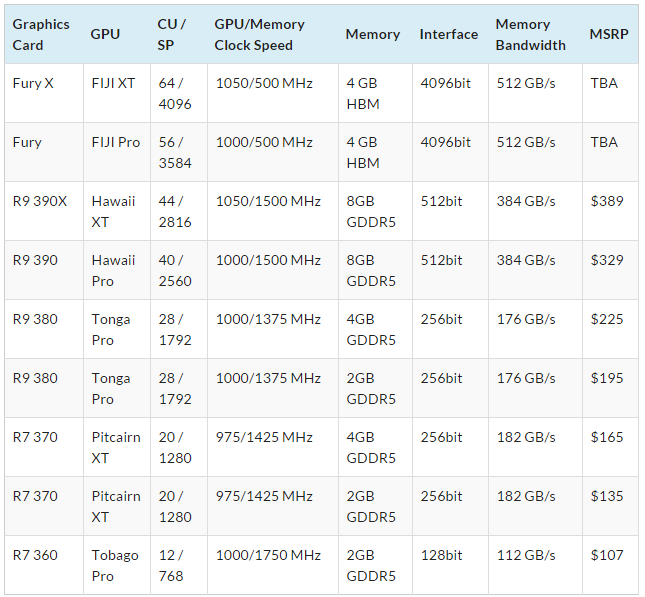Click the Interface column header
645x597 pixels.
(x=450, y=35)
